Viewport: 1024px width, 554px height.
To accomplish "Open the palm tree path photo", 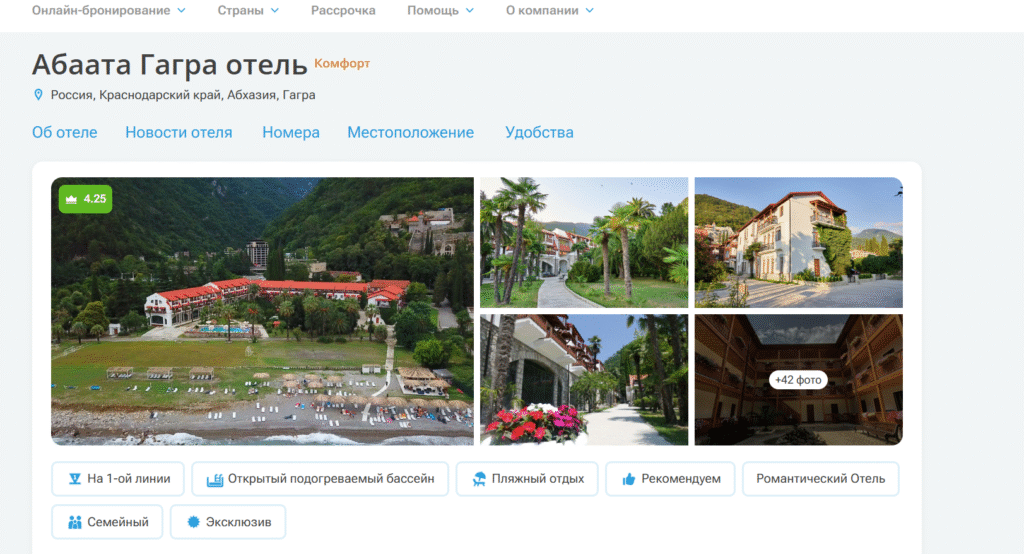I will 584,242.
